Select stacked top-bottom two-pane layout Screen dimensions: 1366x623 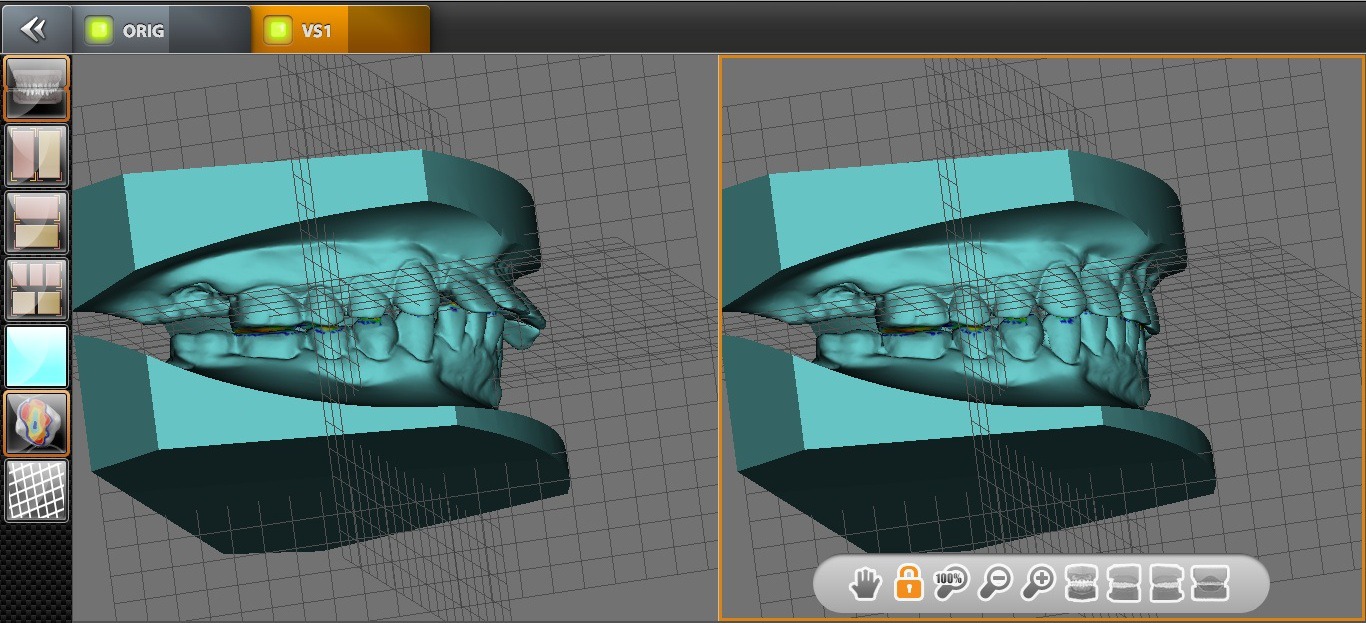click(x=37, y=222)
